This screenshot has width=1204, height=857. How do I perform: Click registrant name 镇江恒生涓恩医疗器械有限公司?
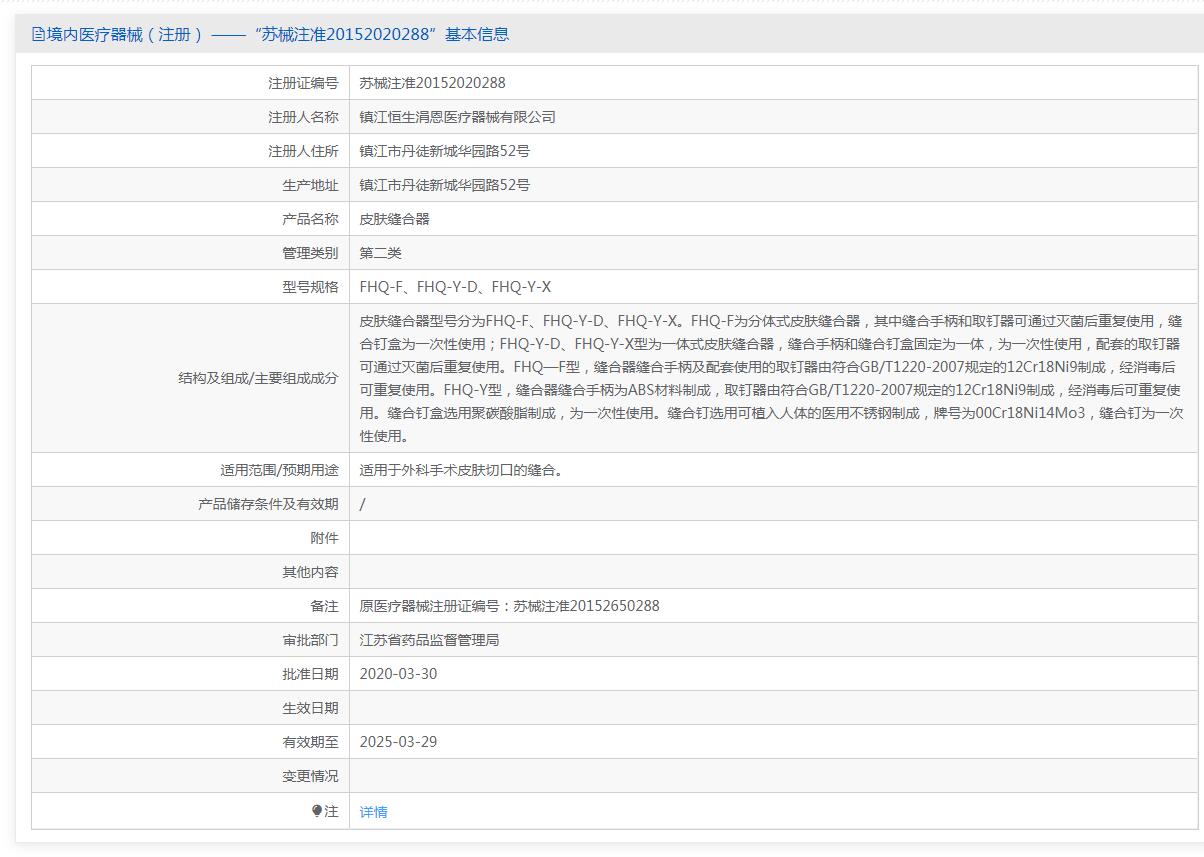(x=457, y=117)
